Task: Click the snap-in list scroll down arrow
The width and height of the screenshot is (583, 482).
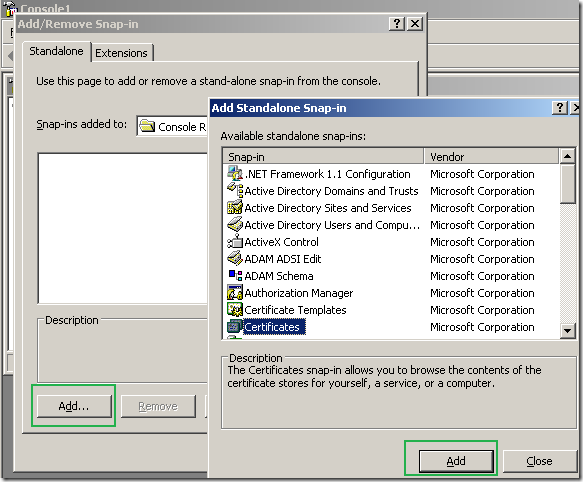Action: (567, 330)
